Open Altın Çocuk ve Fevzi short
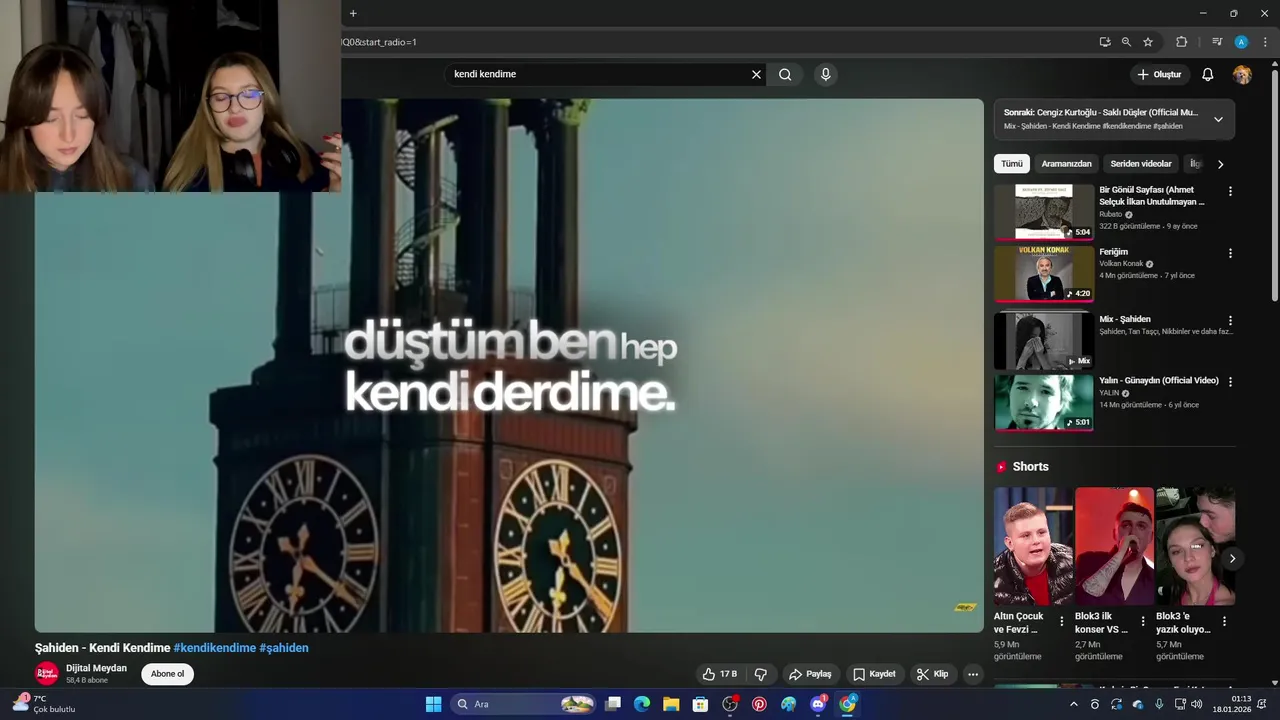Viewport: 1280px width, 720px height. pos(1033,546)
